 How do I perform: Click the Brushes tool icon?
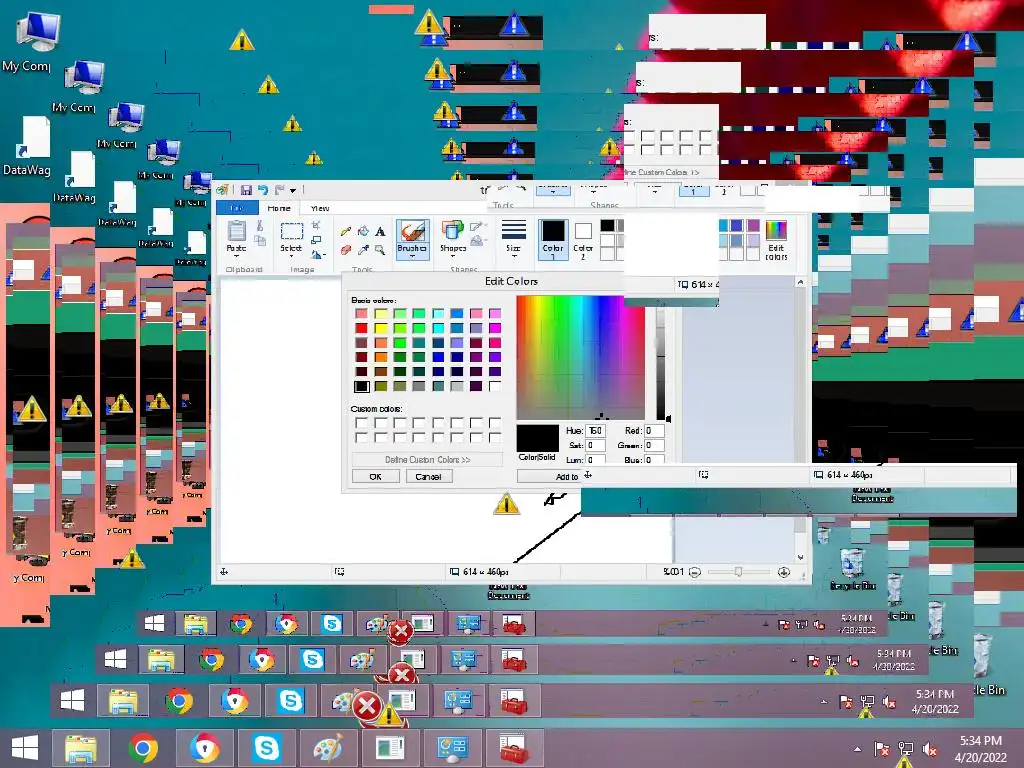(x=413, y=231)
